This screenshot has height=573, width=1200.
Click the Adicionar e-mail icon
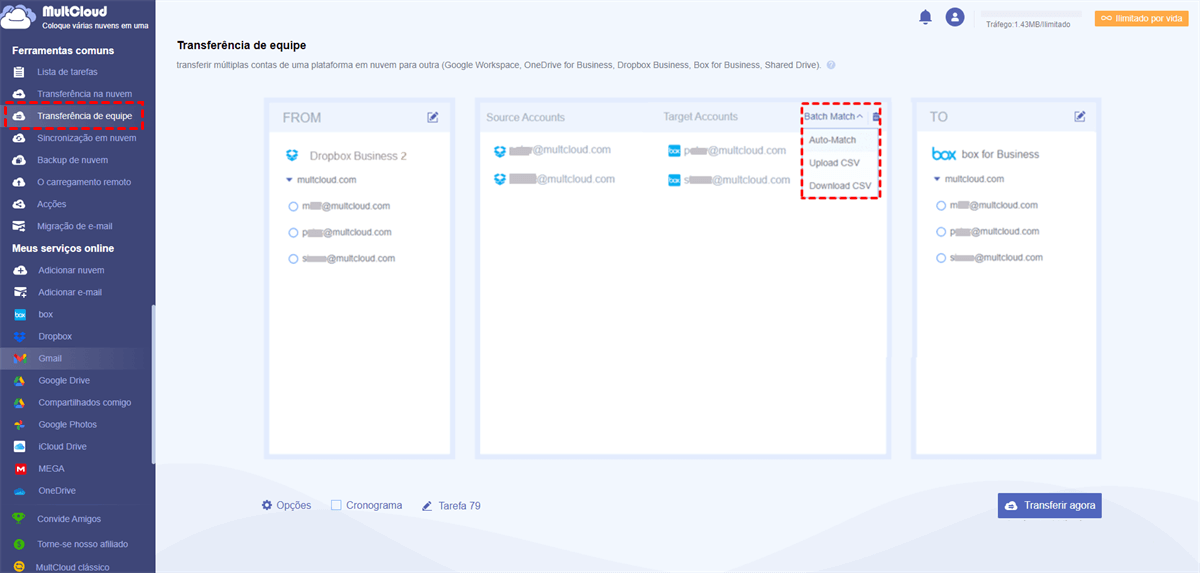click(19, 292)
